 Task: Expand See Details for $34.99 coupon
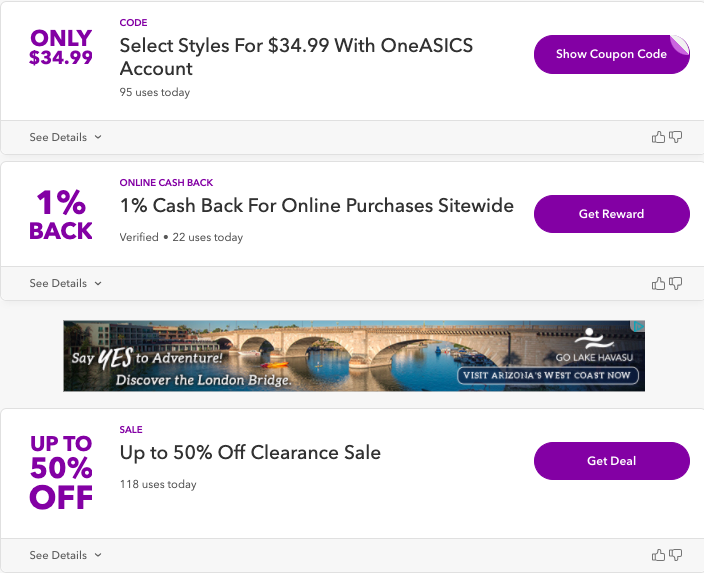[66, 137]
